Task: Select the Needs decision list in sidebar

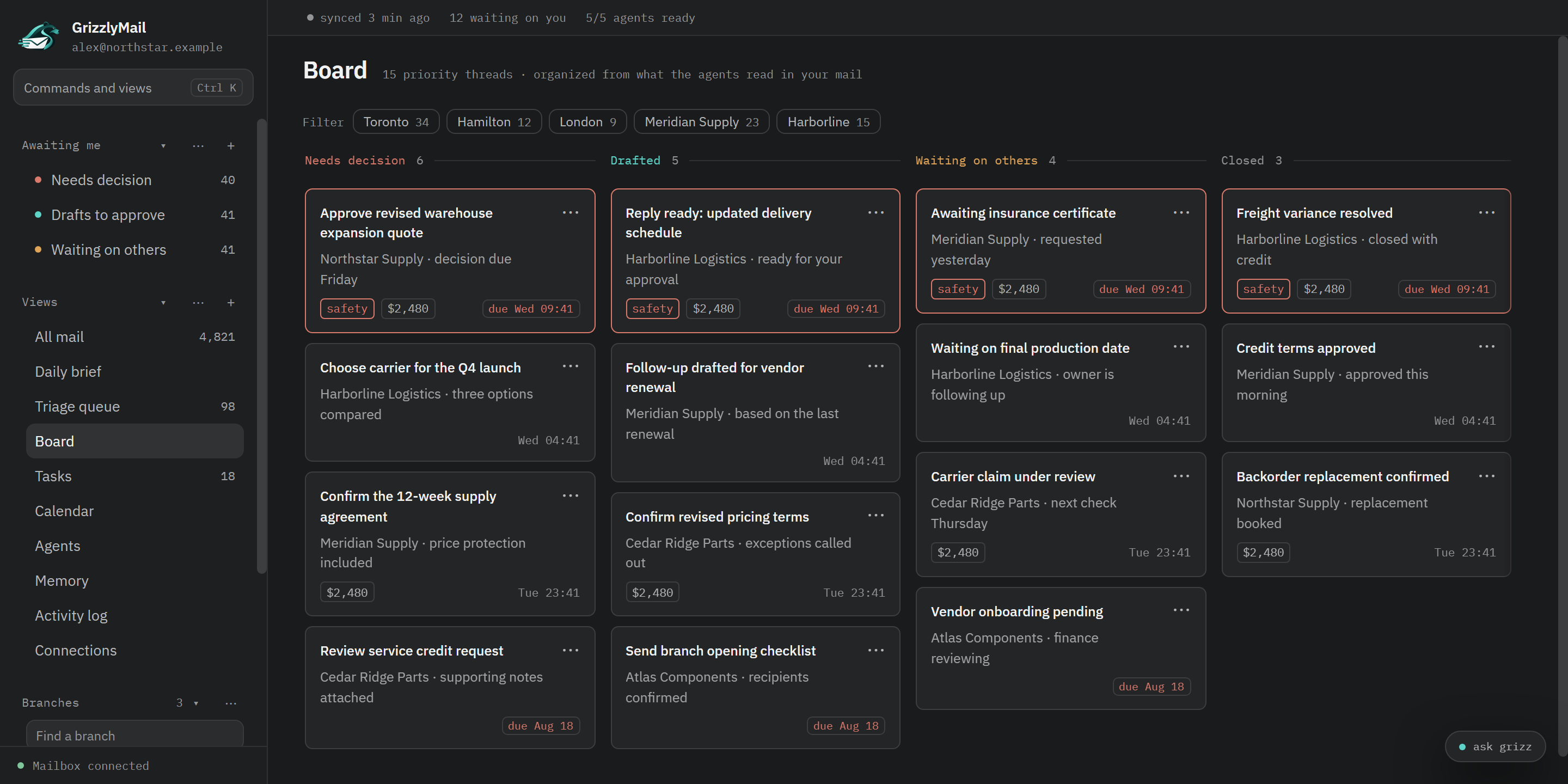Action: coord(134,180)
